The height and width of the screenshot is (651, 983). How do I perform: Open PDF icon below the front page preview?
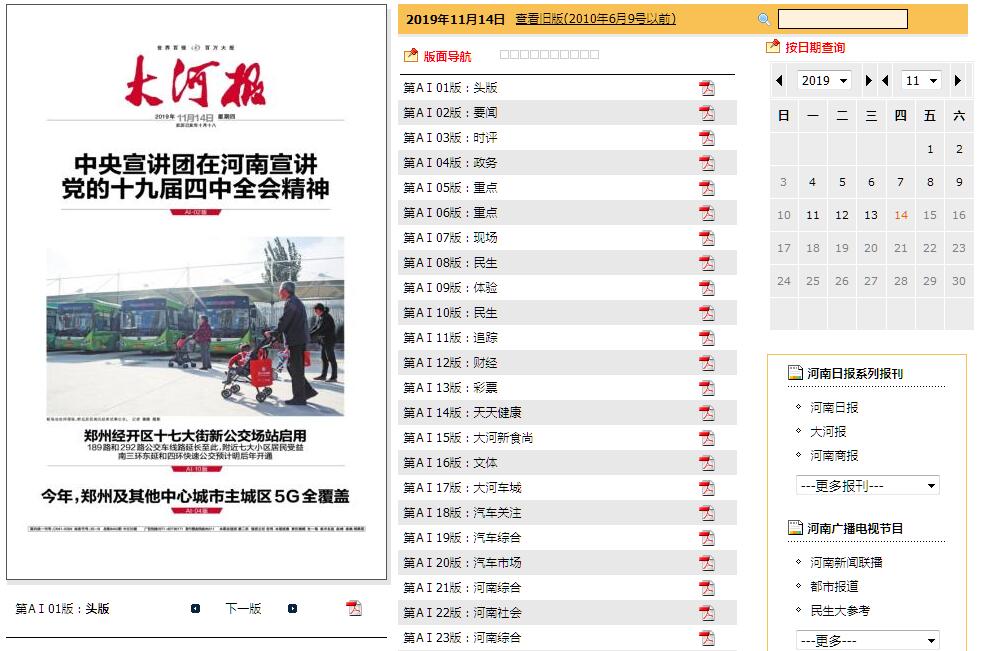(354, 608)
